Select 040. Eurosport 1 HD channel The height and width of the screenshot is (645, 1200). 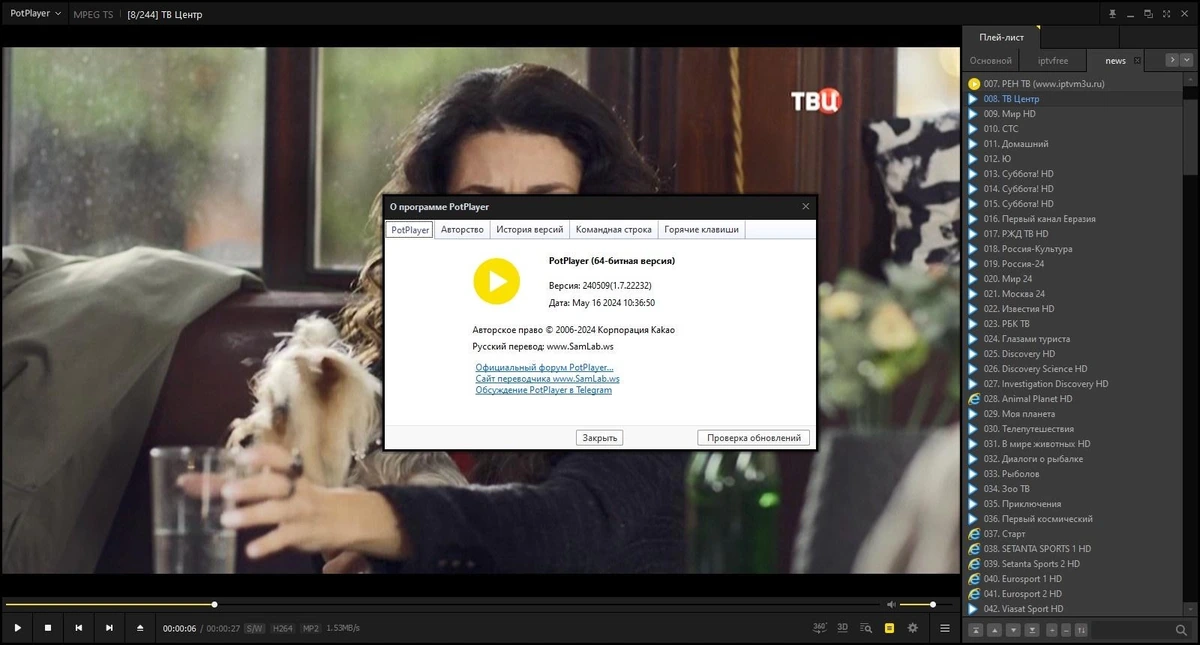pos(1072,579)
